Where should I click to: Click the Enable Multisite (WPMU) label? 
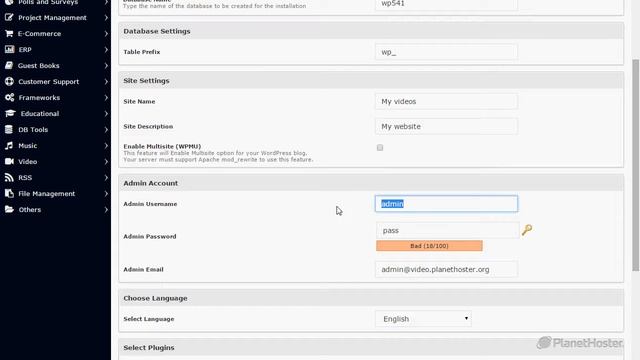click(x=162, y=146)
